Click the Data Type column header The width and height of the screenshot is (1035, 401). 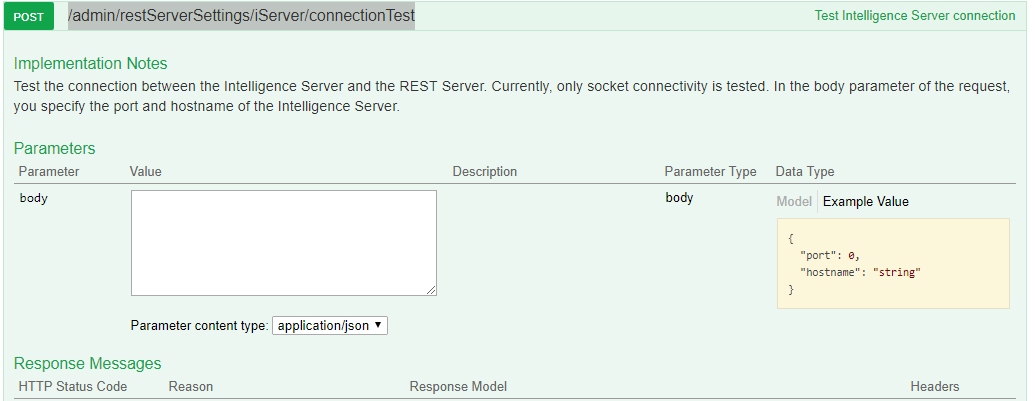[805, 172]
